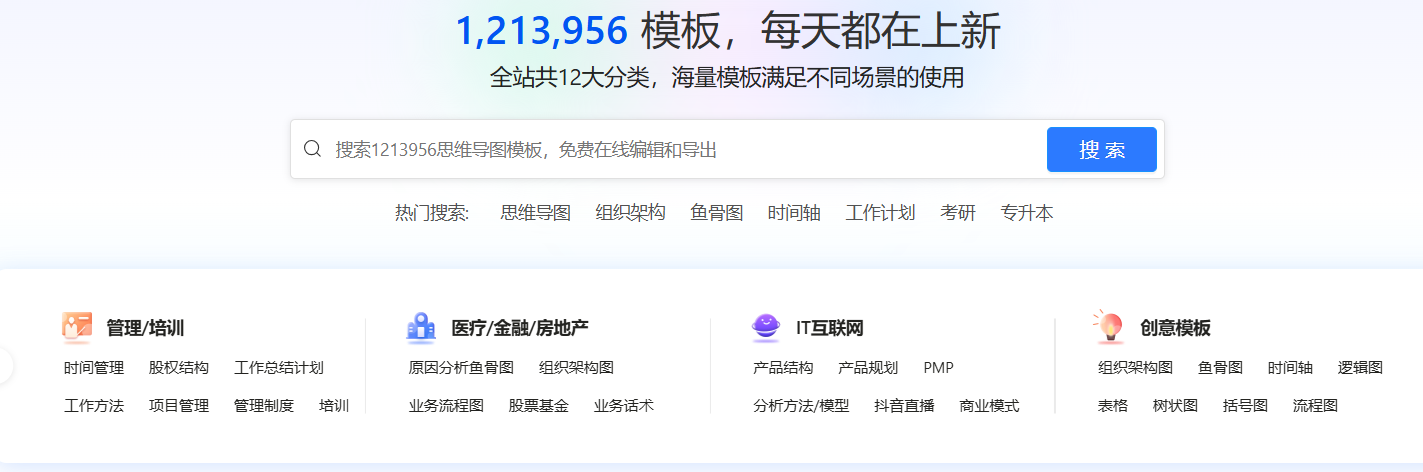This screenshot has height=472, width=1423.
Task: Go to 流程图 link
Action: pos(1315,406)
